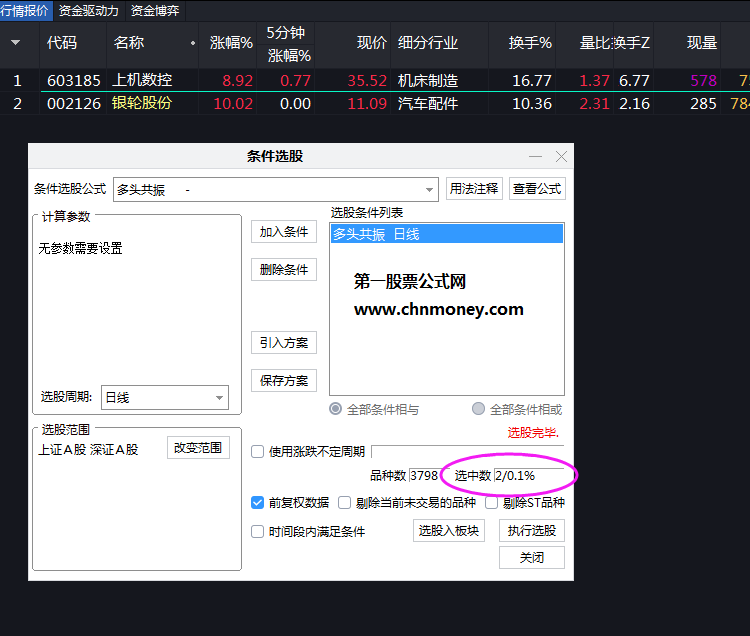Click the 涨跌不定周期 input field
Screen dimensions: 750x636
[467, 451]
